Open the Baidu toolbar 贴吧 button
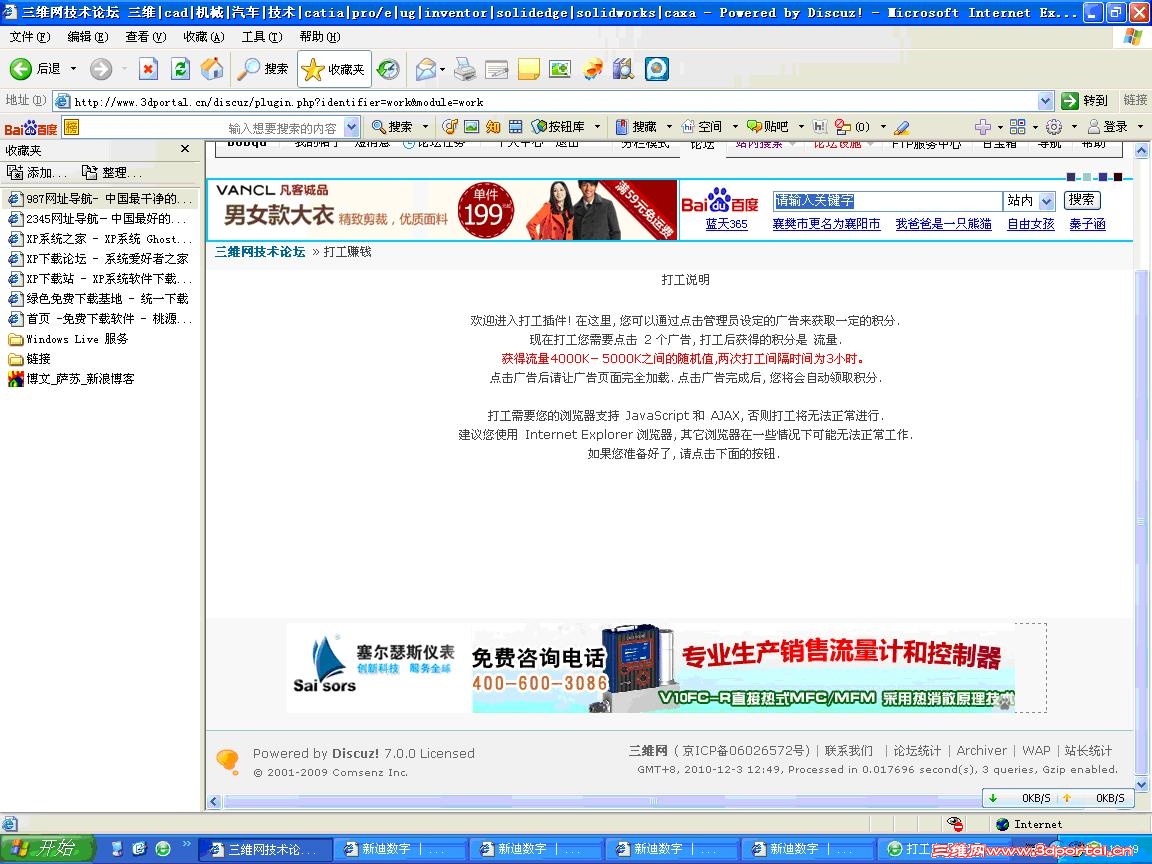Image resolution: width=1152 pixels, height=864 pixels. pyautogui.click(x=768, y=127)
